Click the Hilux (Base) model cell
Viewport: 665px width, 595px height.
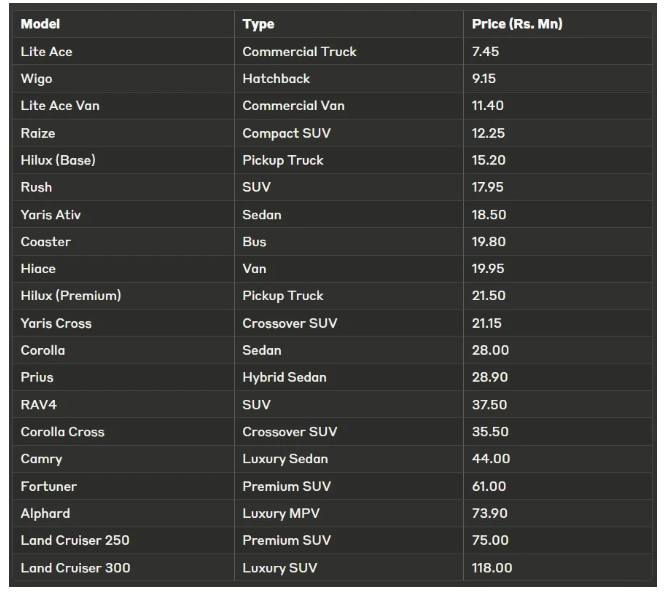pos(58,160)
